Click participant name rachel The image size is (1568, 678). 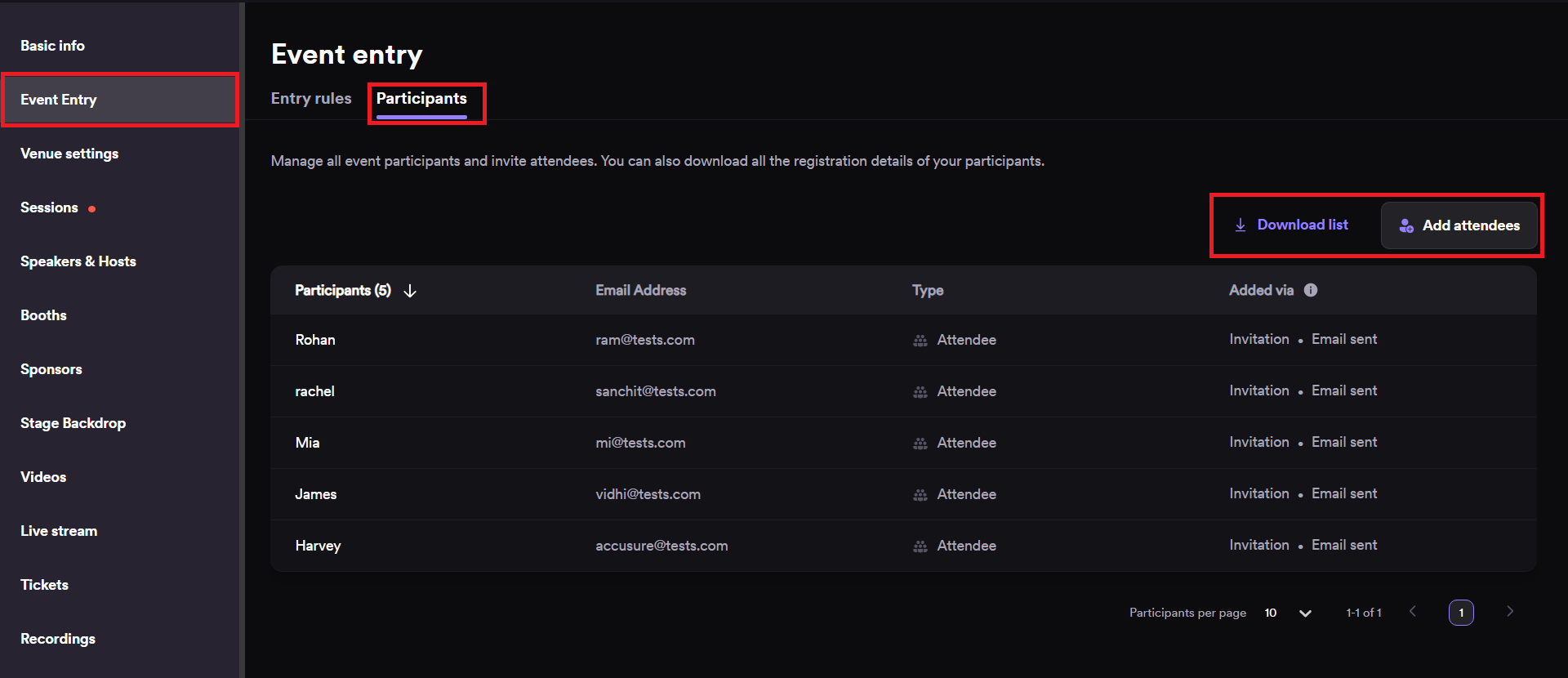(314, 391)
